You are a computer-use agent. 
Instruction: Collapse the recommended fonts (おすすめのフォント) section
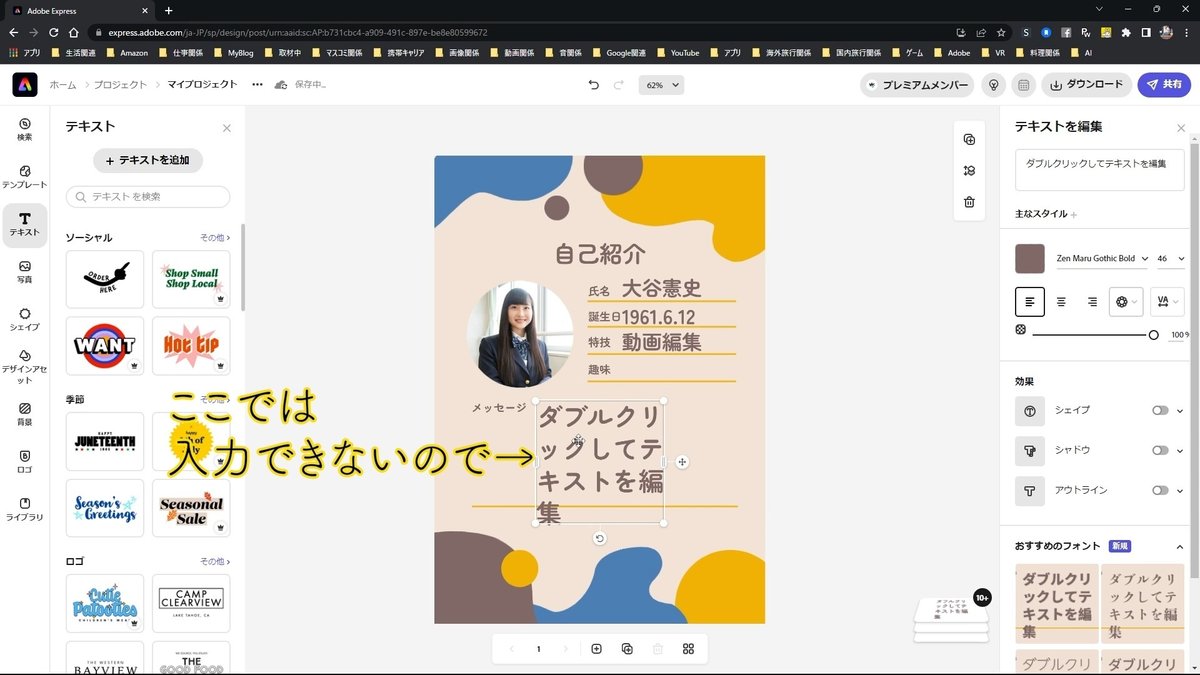pos(1180,547)
